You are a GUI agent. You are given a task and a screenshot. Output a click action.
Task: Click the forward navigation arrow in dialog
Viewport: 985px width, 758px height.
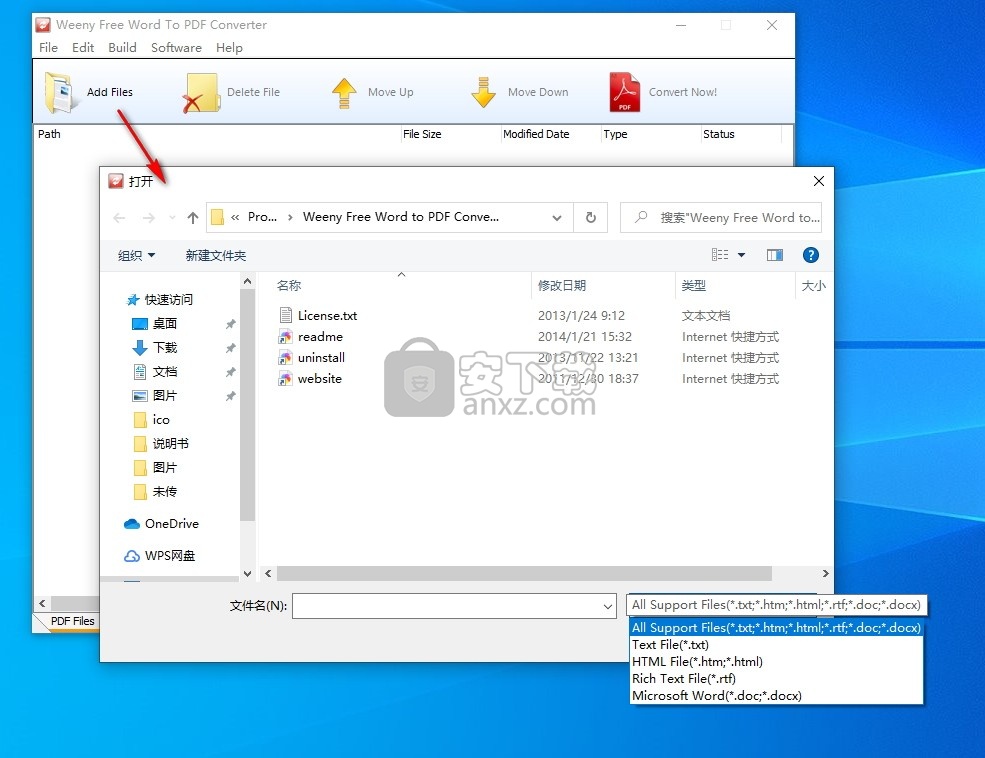click(x=149, y=218)
